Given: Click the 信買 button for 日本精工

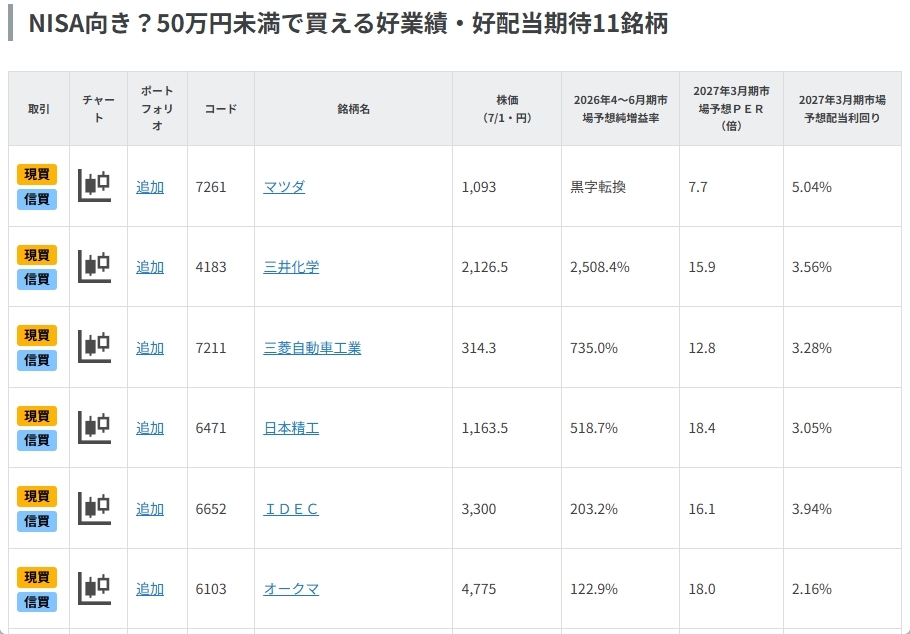Looking at the screenshot, I should point(37,441).
